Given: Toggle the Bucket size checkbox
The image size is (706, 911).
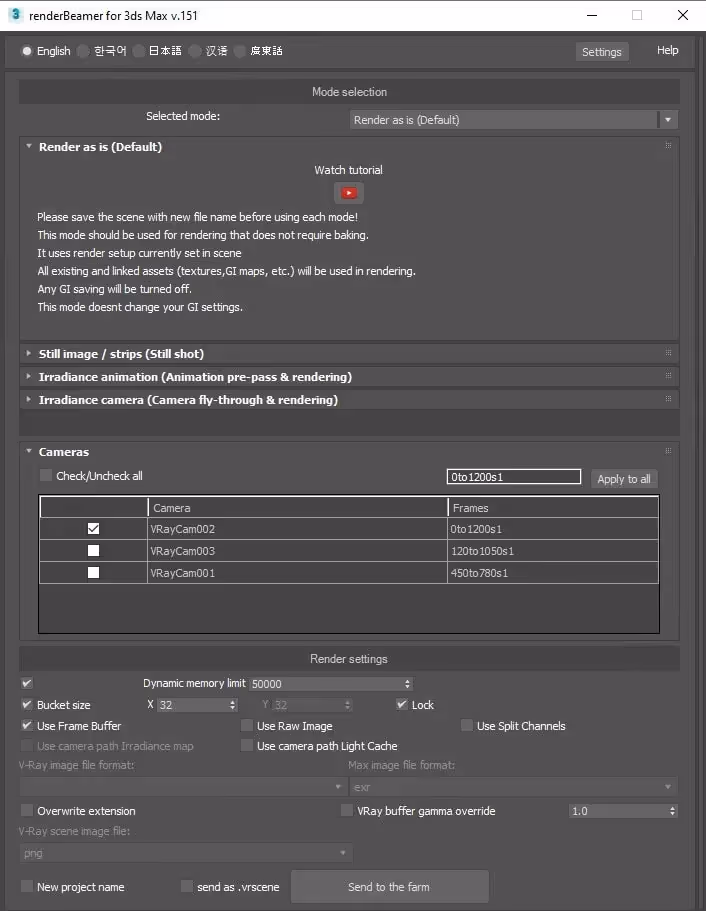Looking at the screenshot, I should [27, 705].
